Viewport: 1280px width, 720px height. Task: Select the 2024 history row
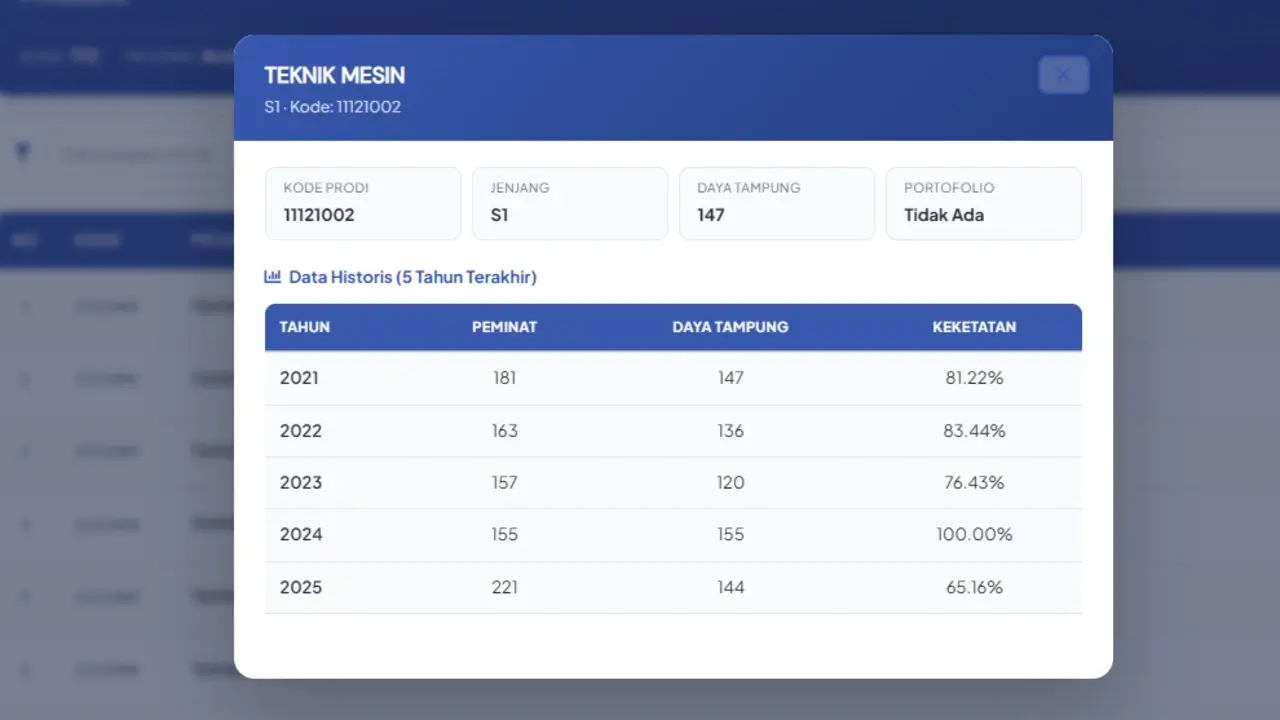point(673,535)
